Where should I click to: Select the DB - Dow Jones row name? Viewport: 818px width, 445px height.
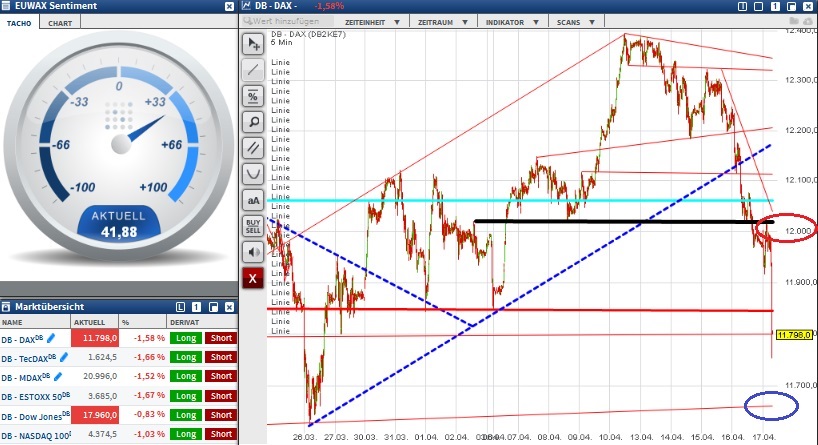click(35, 416)
